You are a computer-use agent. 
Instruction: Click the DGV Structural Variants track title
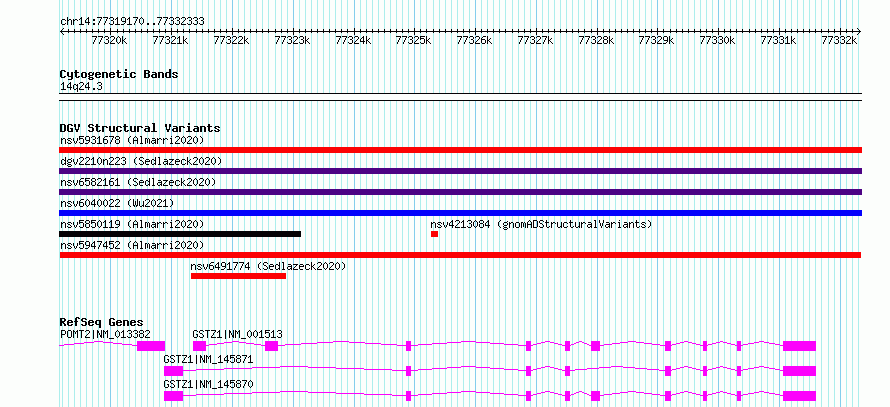[x=140, y=128]
